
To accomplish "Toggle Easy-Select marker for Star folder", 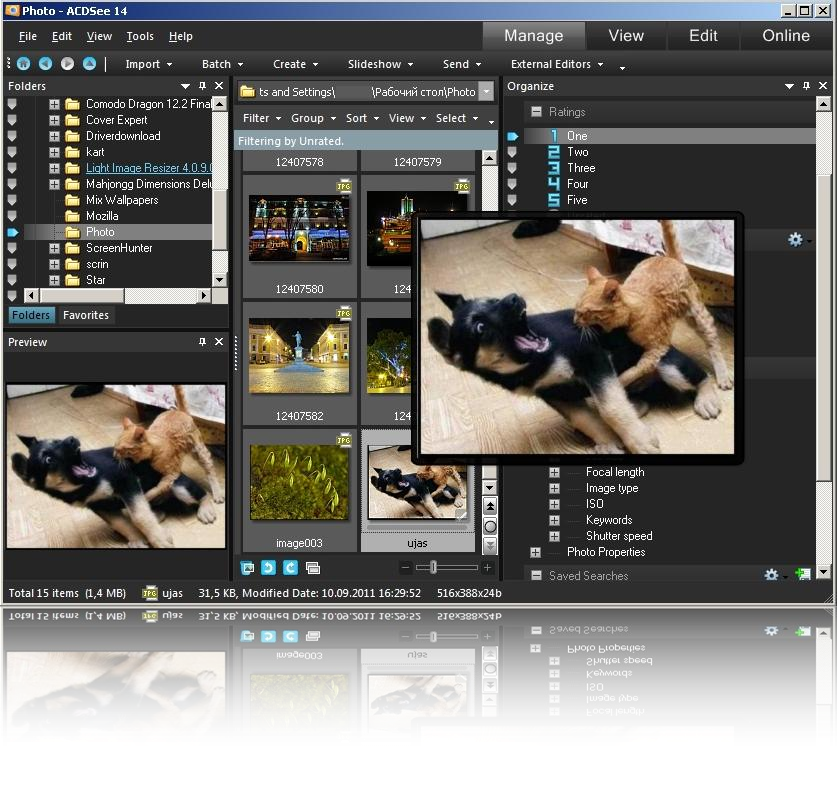I will point(12,280).
